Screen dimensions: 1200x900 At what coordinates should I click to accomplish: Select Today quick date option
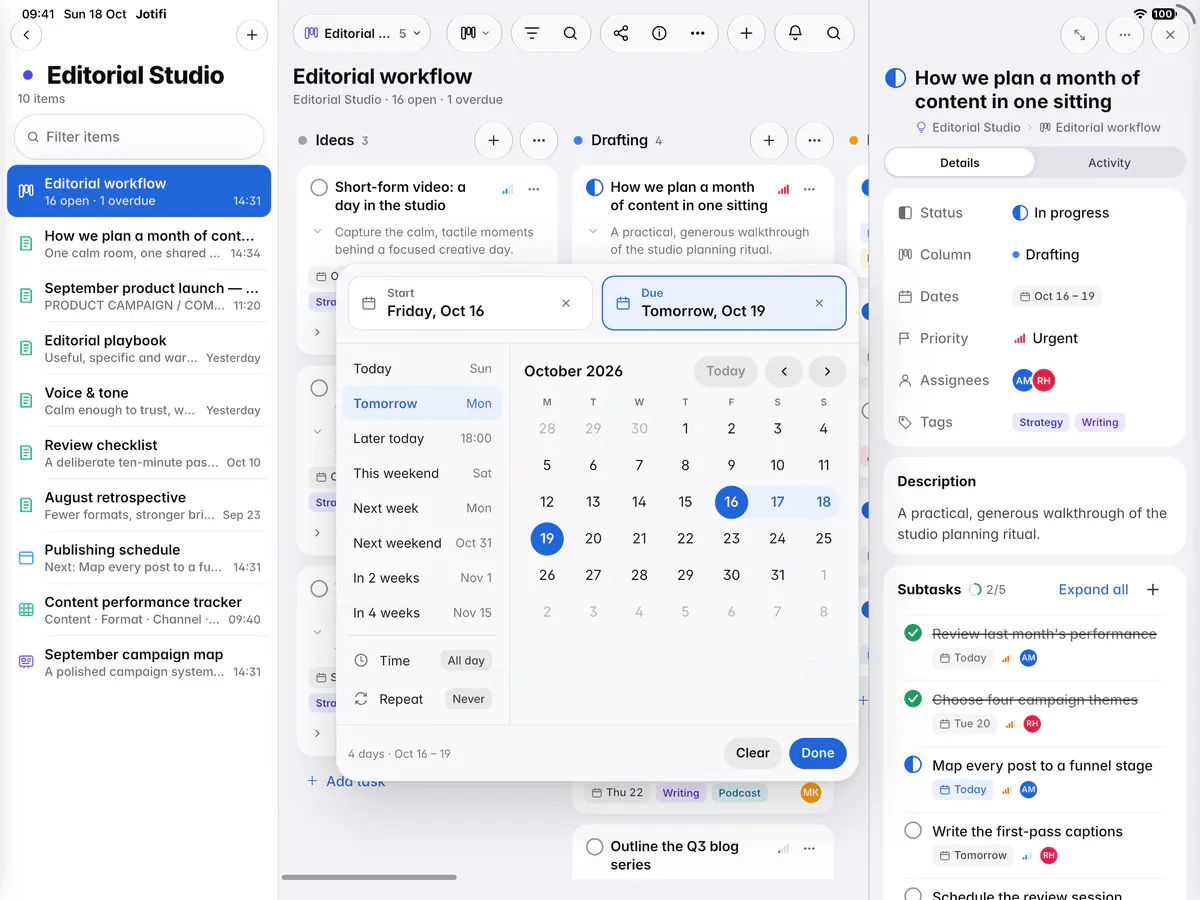coord(422,369)
